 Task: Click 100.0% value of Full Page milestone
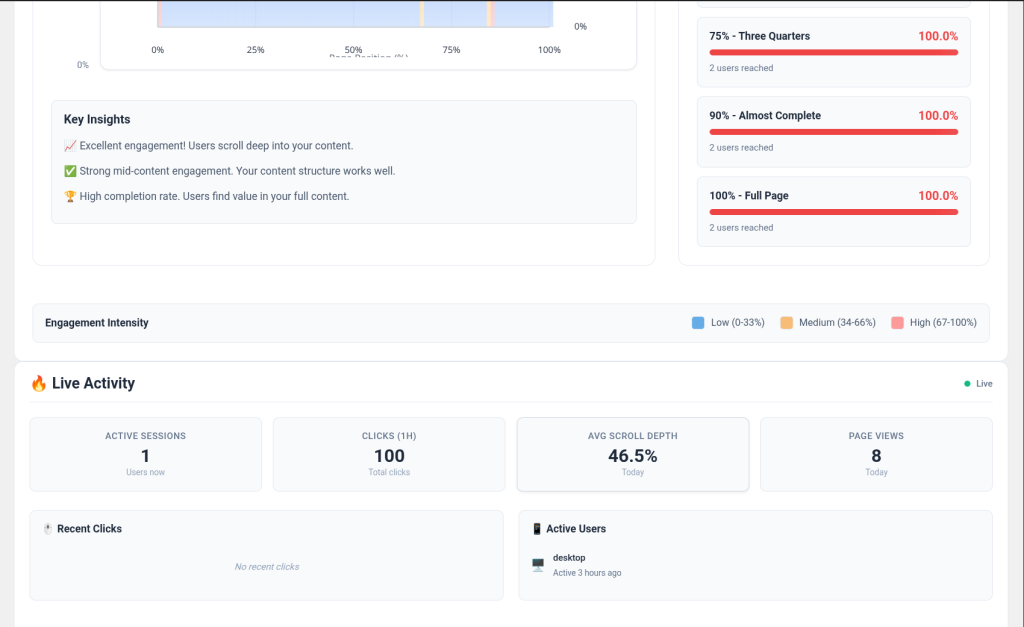click(938, 195)
